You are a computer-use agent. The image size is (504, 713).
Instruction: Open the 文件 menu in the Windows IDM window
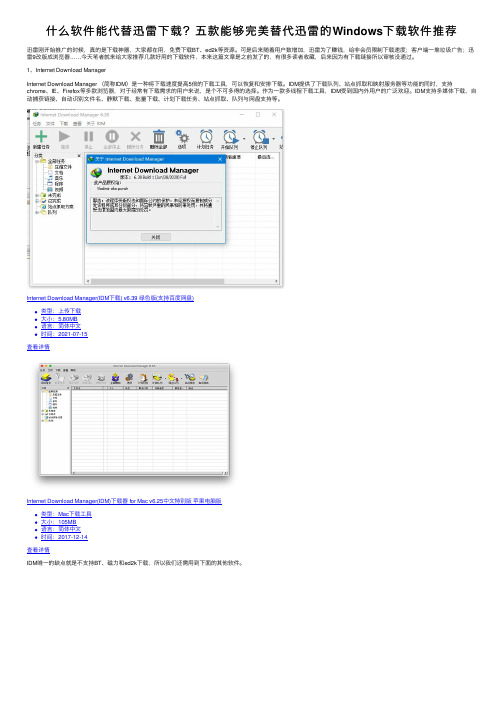click(50, 124)
